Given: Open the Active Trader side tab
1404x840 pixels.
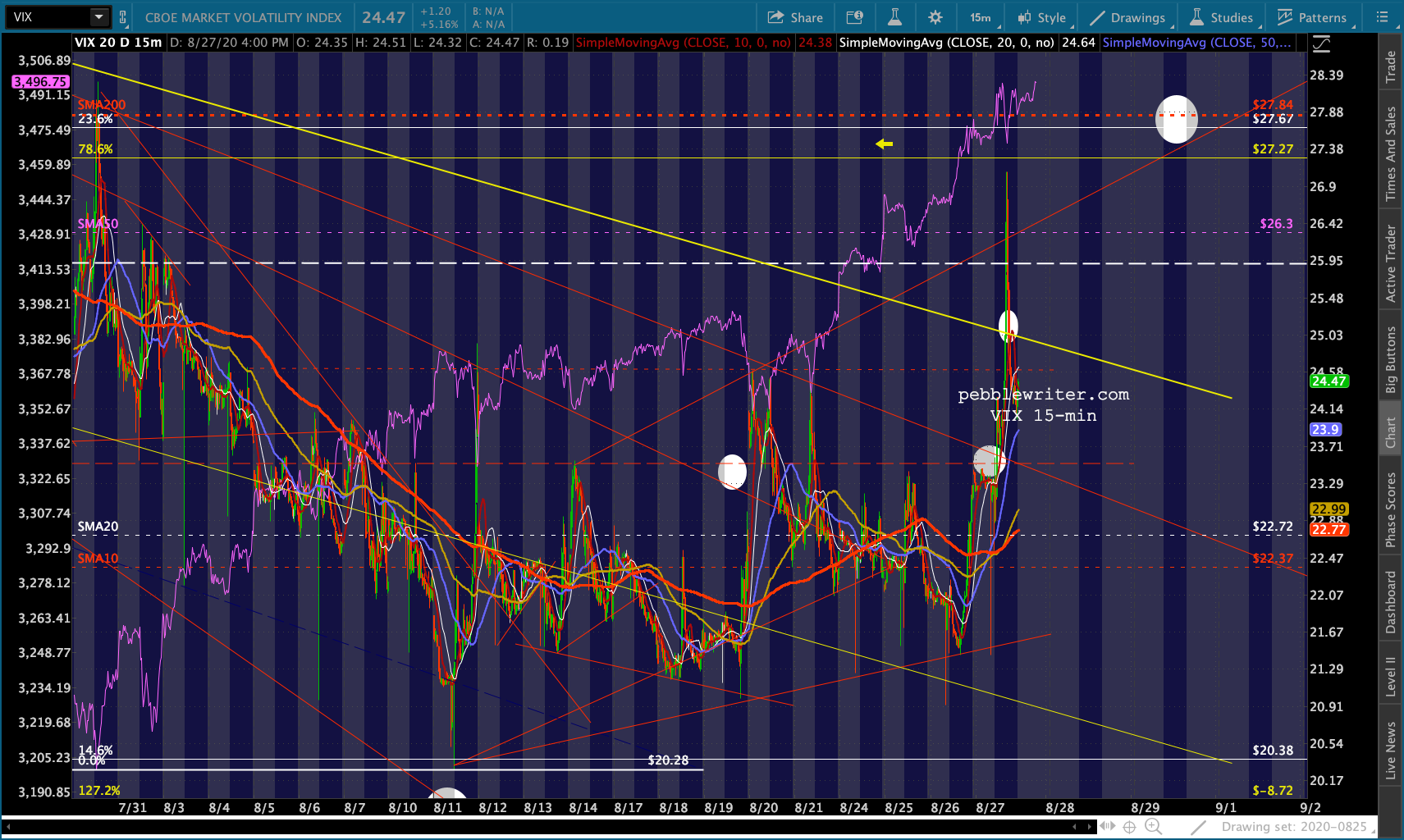Looking at the screenshot, I should (1390, 264).
